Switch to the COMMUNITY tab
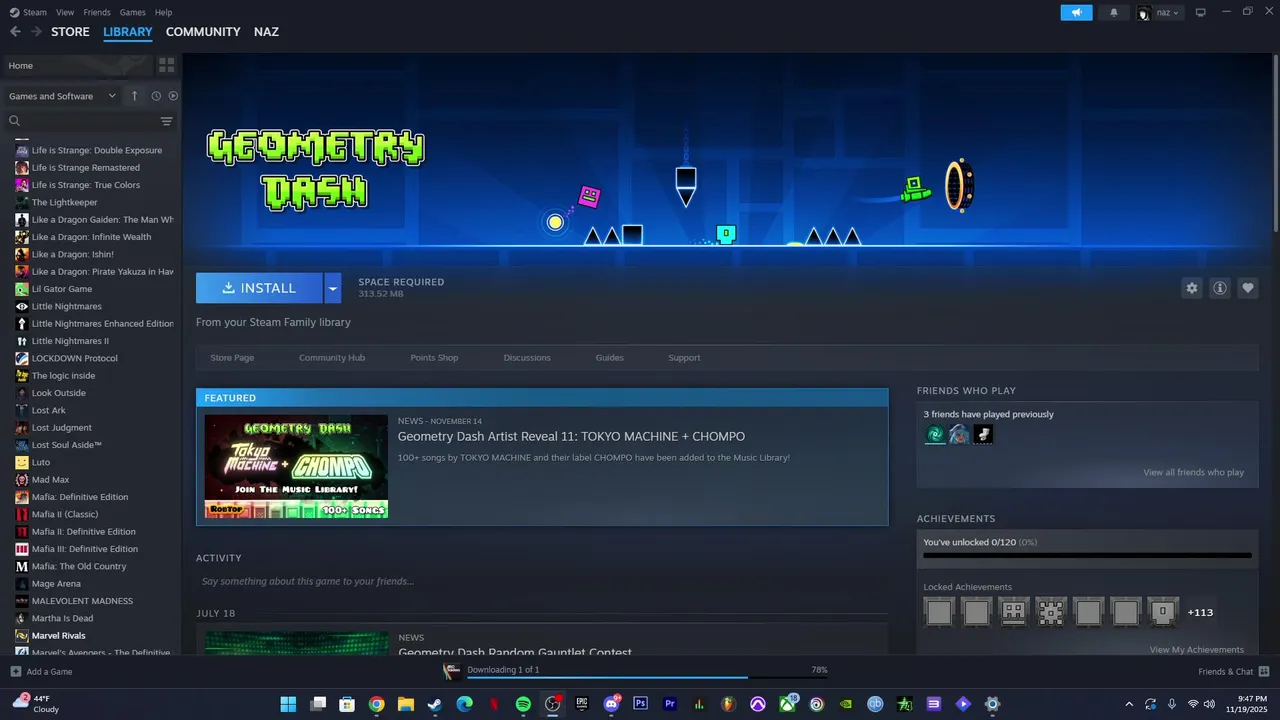 (203, 32)
